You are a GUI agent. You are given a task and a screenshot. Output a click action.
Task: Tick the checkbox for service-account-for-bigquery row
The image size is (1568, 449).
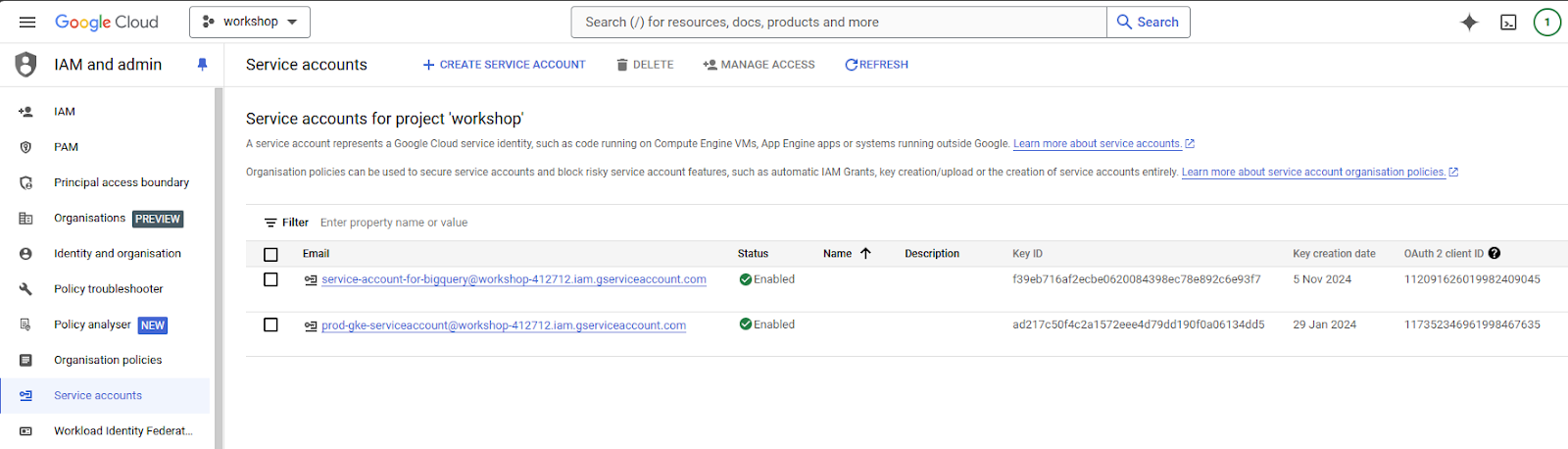(270, 279)
